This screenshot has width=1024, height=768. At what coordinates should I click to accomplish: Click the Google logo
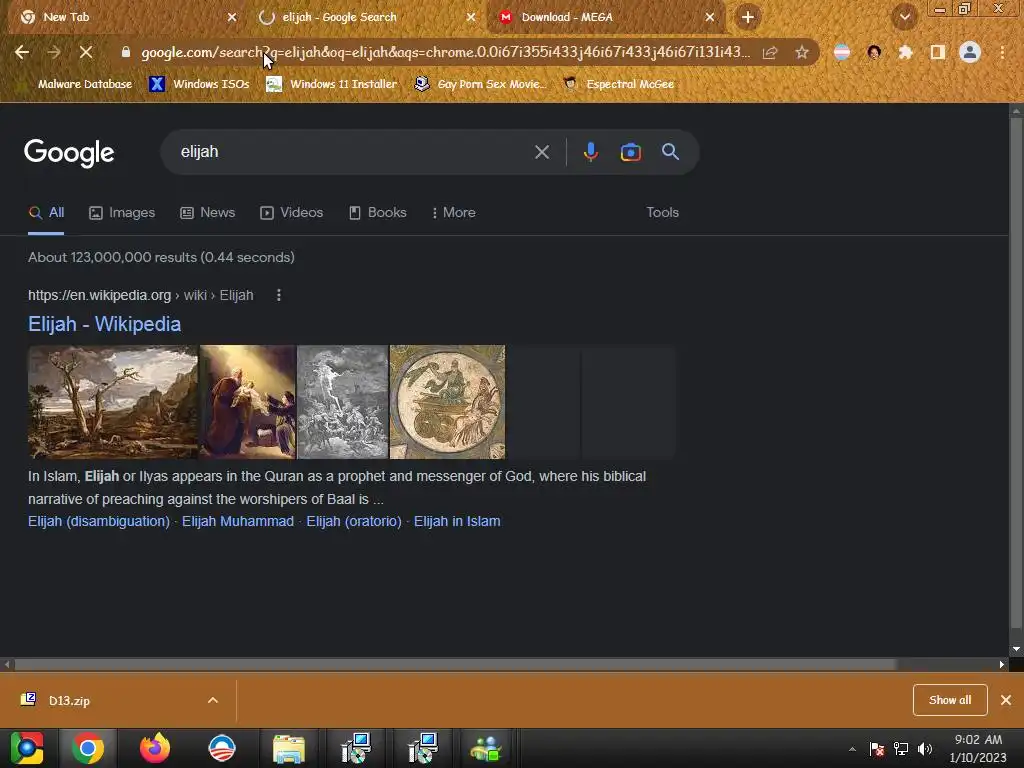[x=69, y=152]
